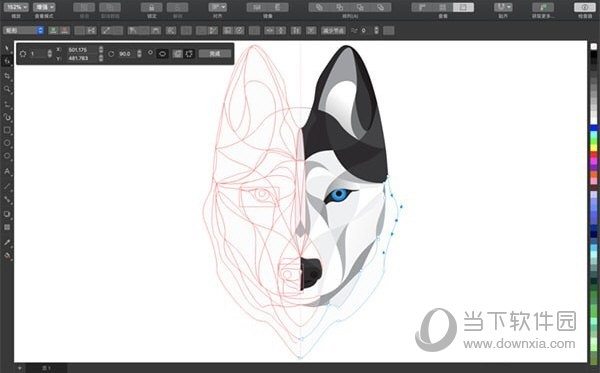Screen dimensions: 600x373
Task: Toggle the grey button left of dashed-outline toggle
Action: tap(177, 54)
